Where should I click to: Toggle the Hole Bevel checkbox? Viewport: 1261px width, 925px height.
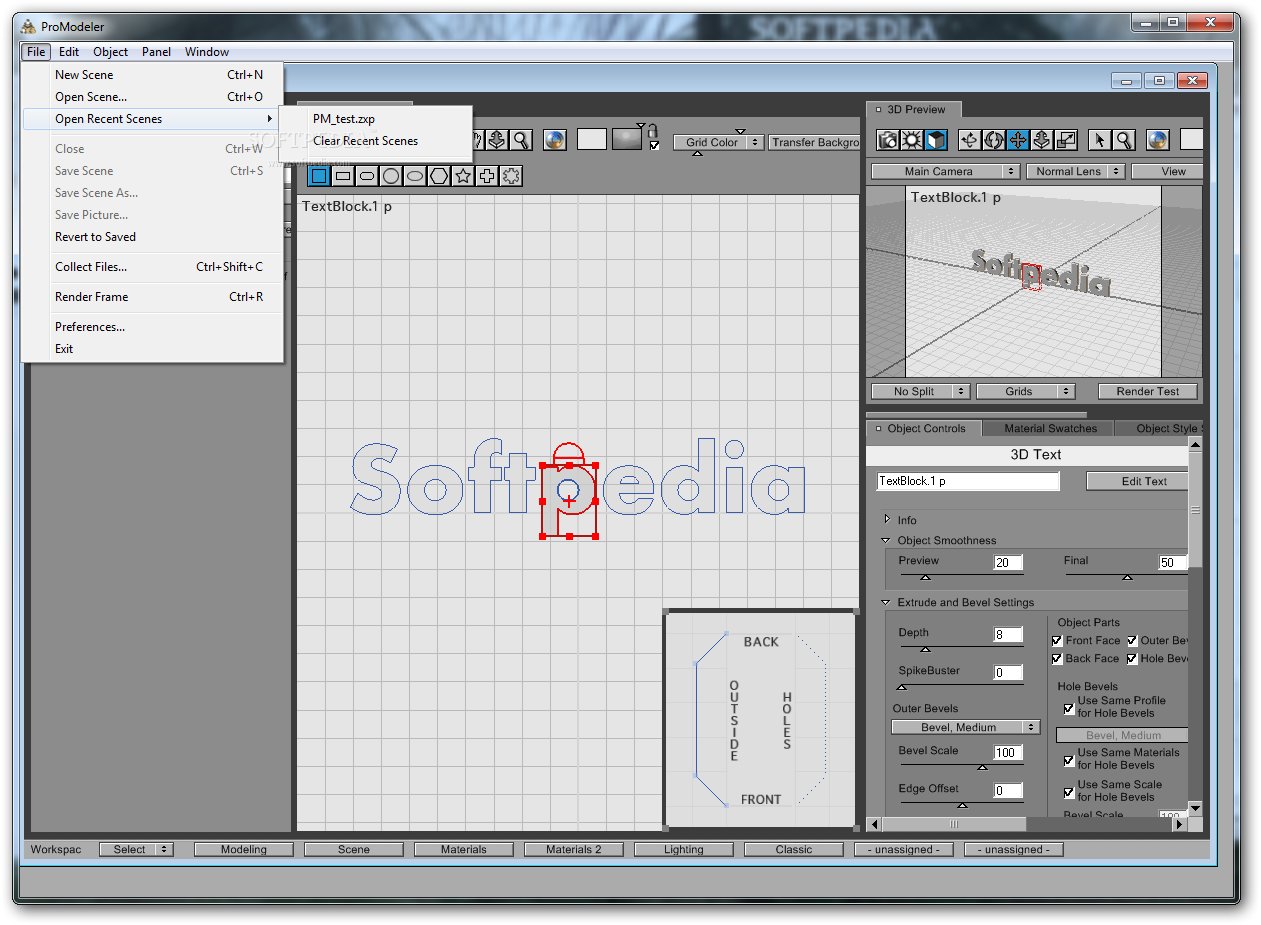tap(1132, 658)
